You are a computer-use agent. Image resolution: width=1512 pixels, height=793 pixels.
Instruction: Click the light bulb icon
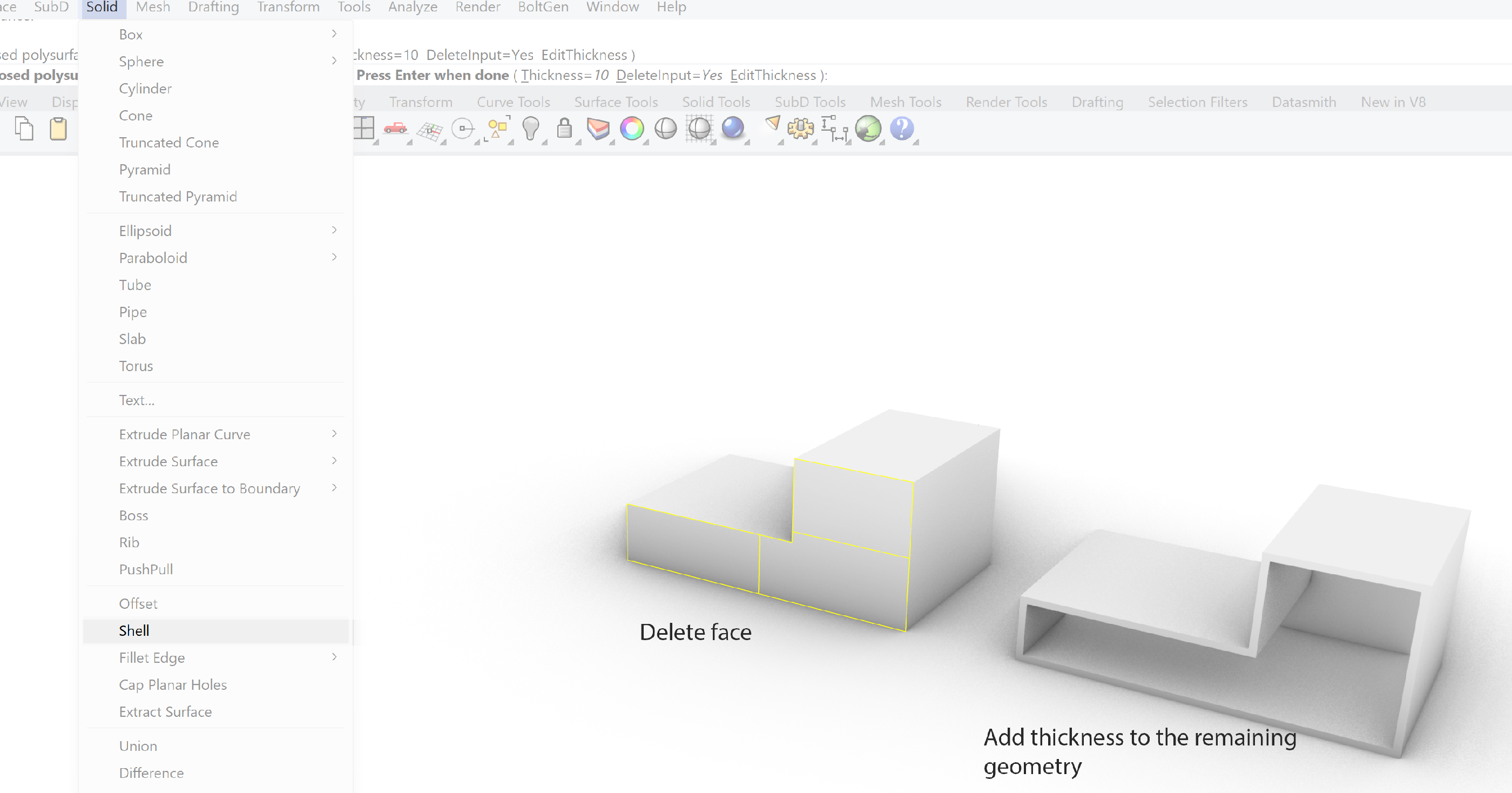[x=531, y=128]
